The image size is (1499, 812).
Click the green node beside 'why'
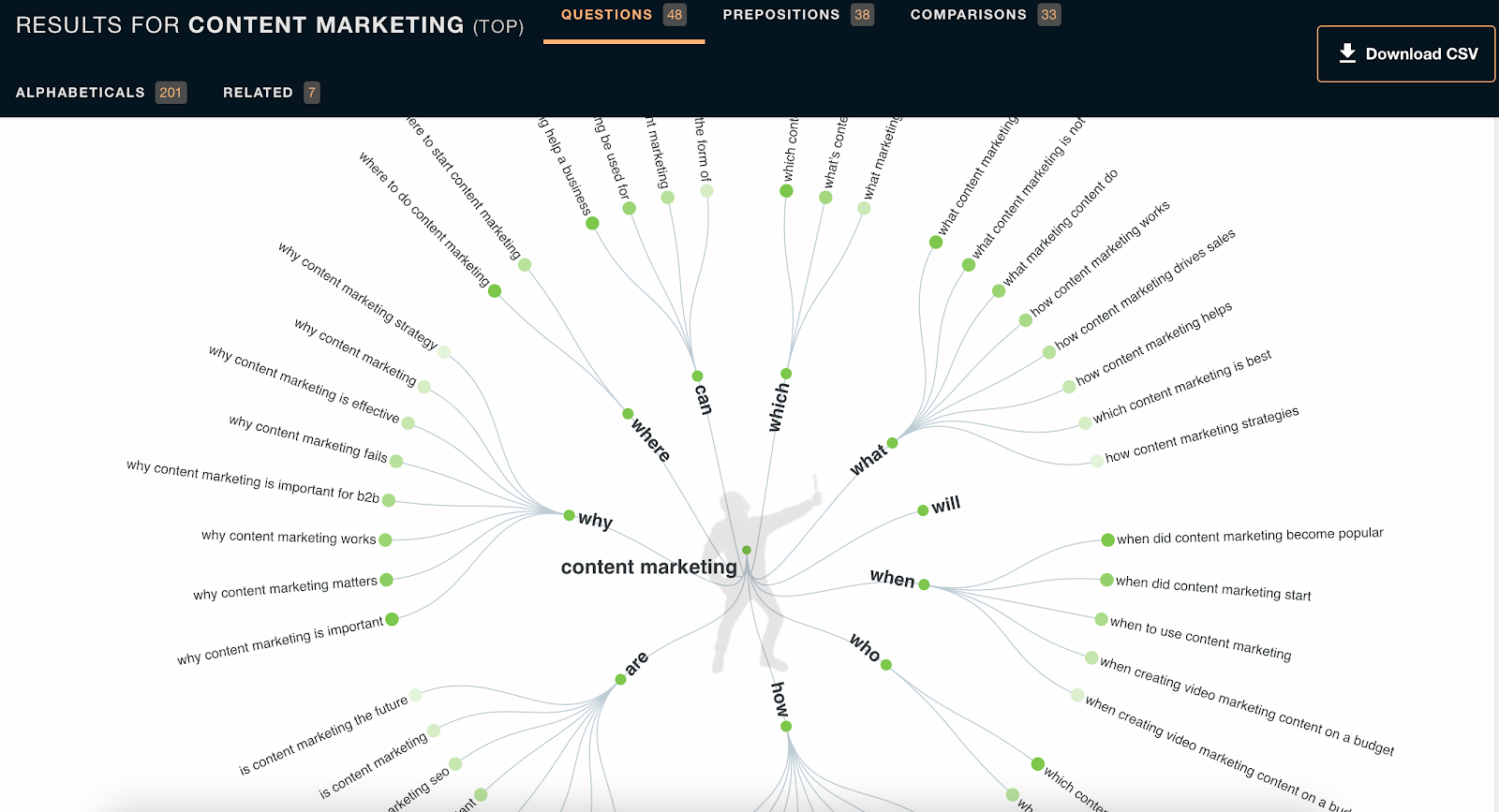(x=569, y=515)
